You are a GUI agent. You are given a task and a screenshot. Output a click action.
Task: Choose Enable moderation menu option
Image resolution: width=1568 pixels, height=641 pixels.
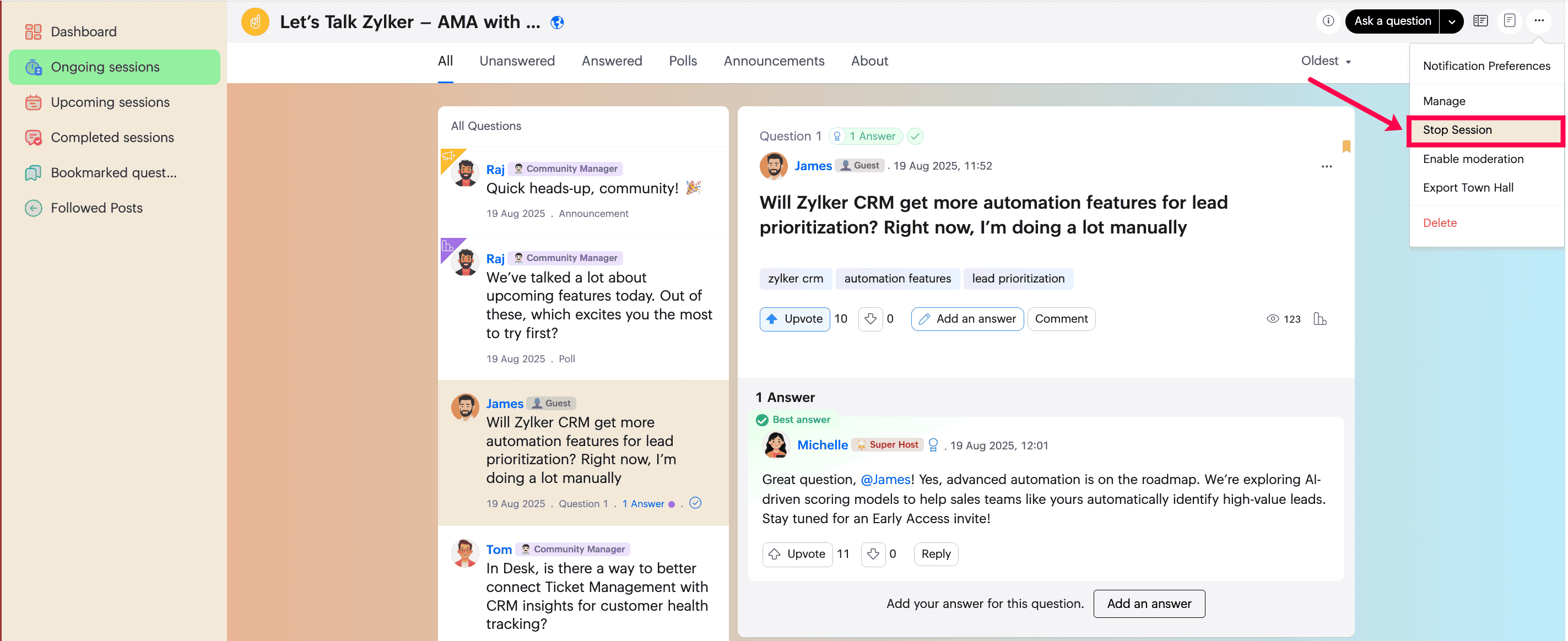[1486, 159]
